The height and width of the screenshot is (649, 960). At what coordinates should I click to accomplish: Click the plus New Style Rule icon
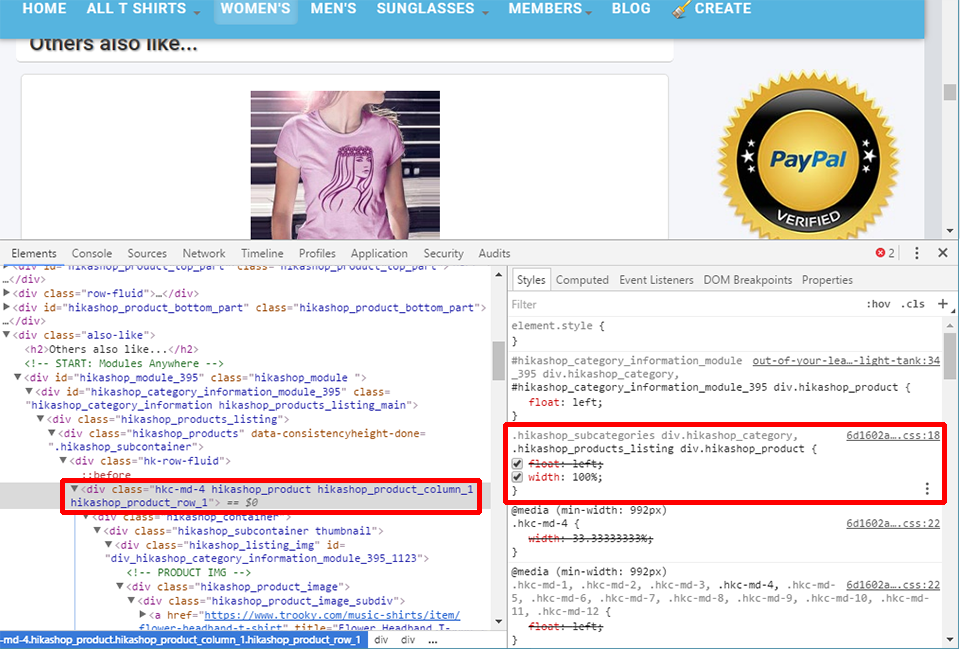[942, 304]
